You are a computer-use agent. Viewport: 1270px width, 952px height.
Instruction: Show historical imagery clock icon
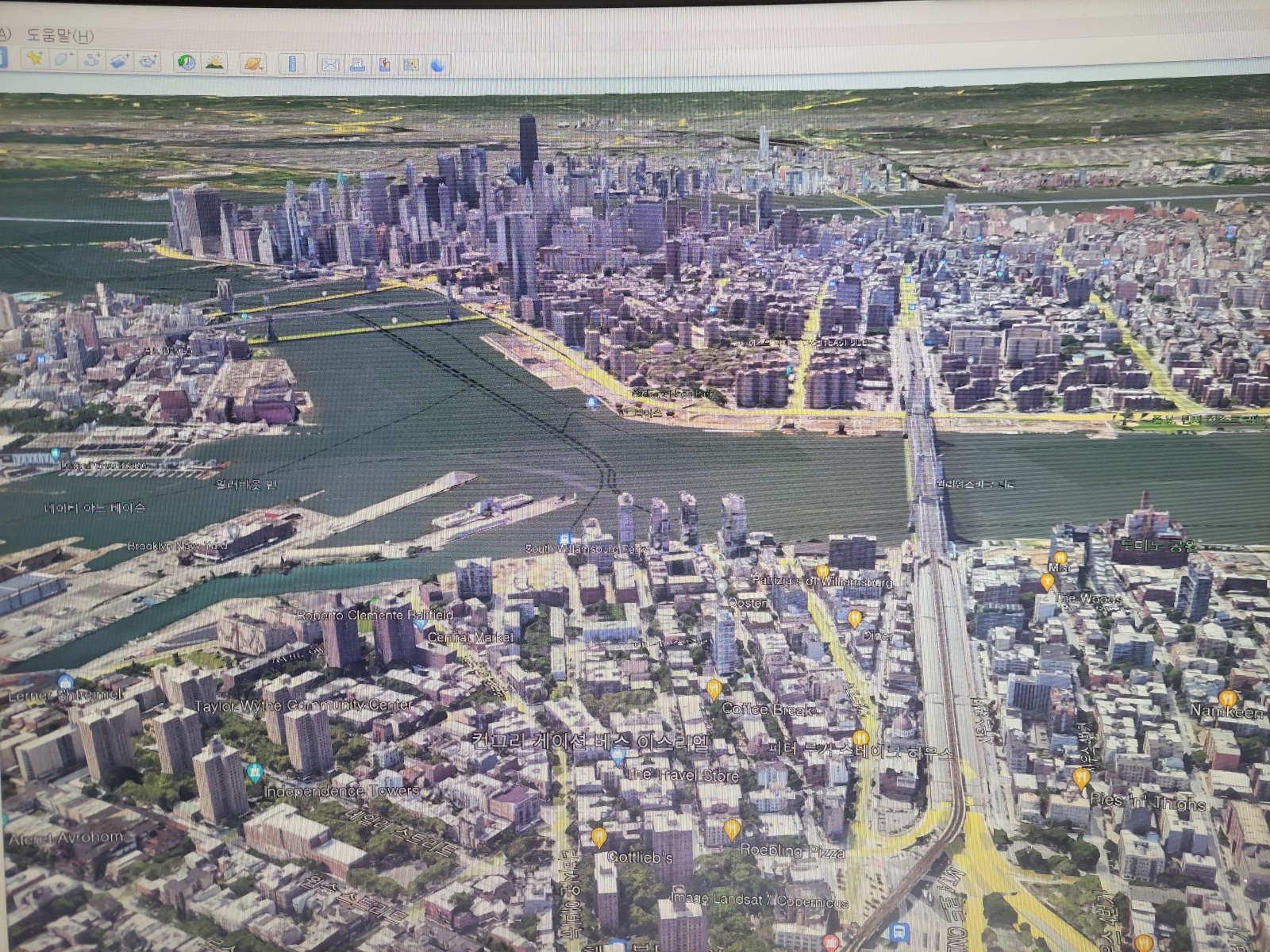[187, 62]
